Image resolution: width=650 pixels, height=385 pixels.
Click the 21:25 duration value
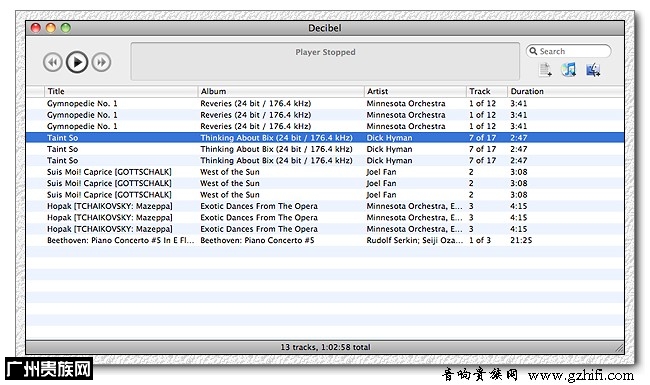[x=521, y=240]
